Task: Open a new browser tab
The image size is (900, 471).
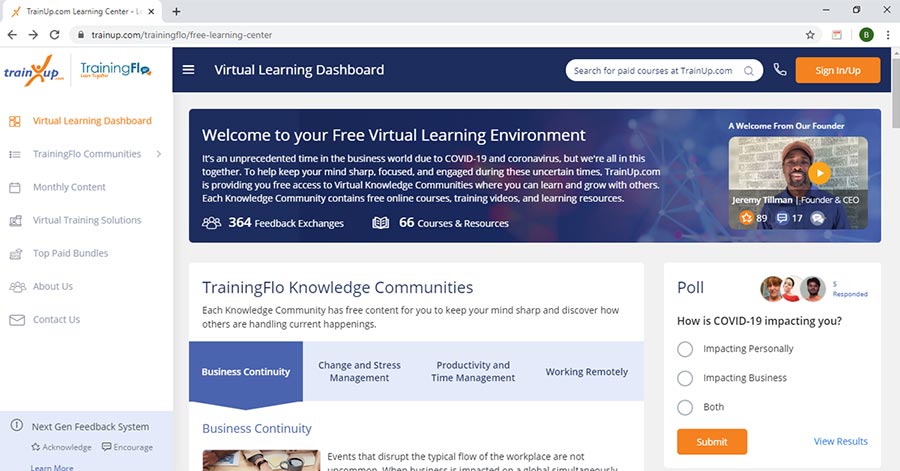Action: (x=176, y=11)
